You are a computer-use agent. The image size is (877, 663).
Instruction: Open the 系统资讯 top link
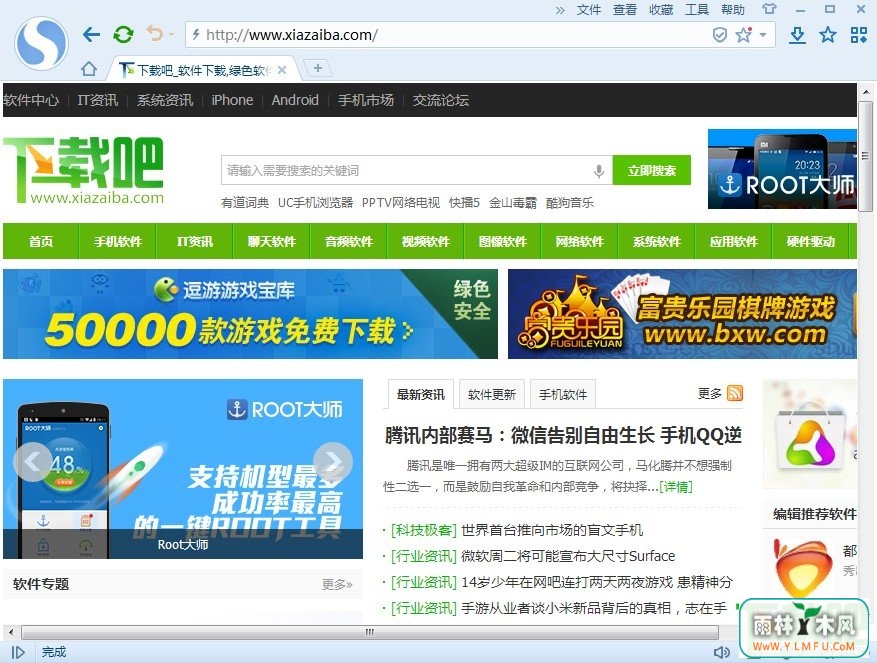point(165,100)
